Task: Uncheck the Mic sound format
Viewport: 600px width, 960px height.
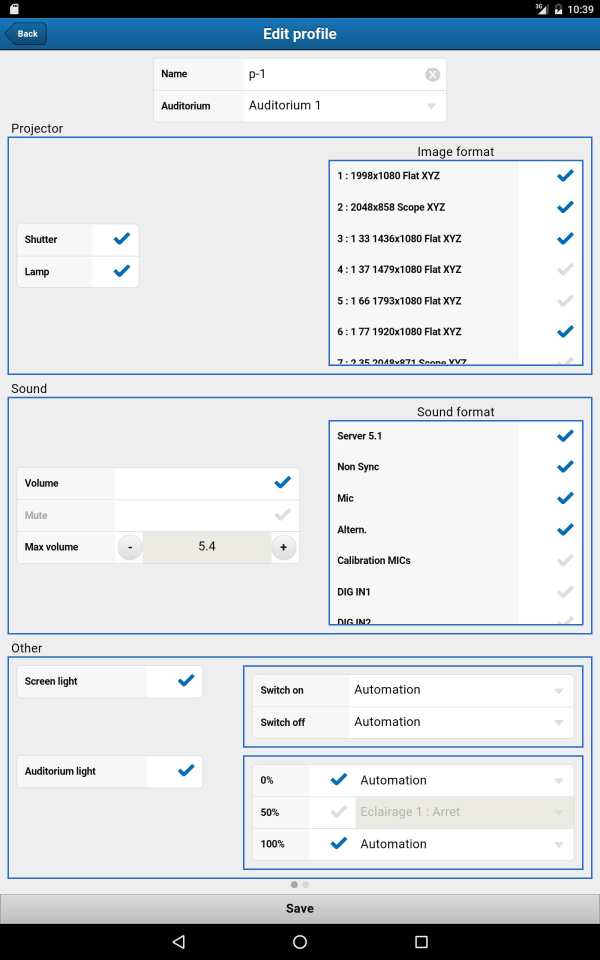Action: [x=565, y=498]
